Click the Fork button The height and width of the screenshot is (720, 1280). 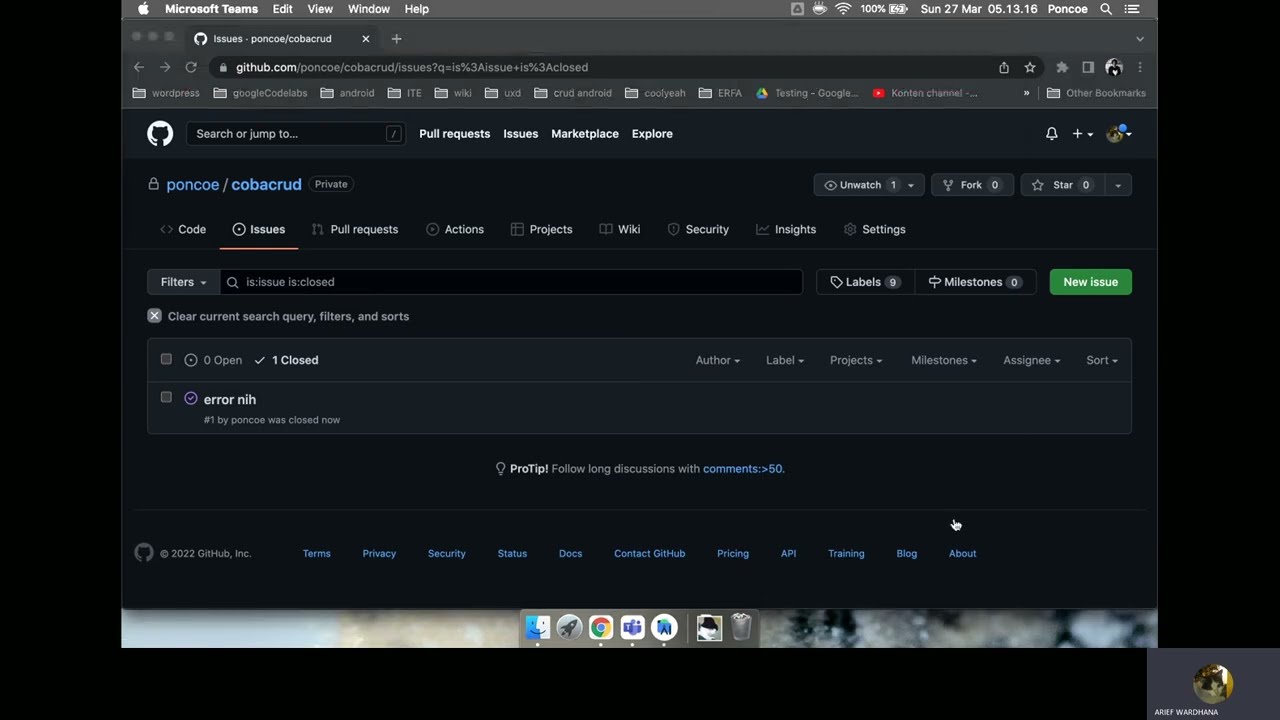pyautogui.click(x=972, y=185)
